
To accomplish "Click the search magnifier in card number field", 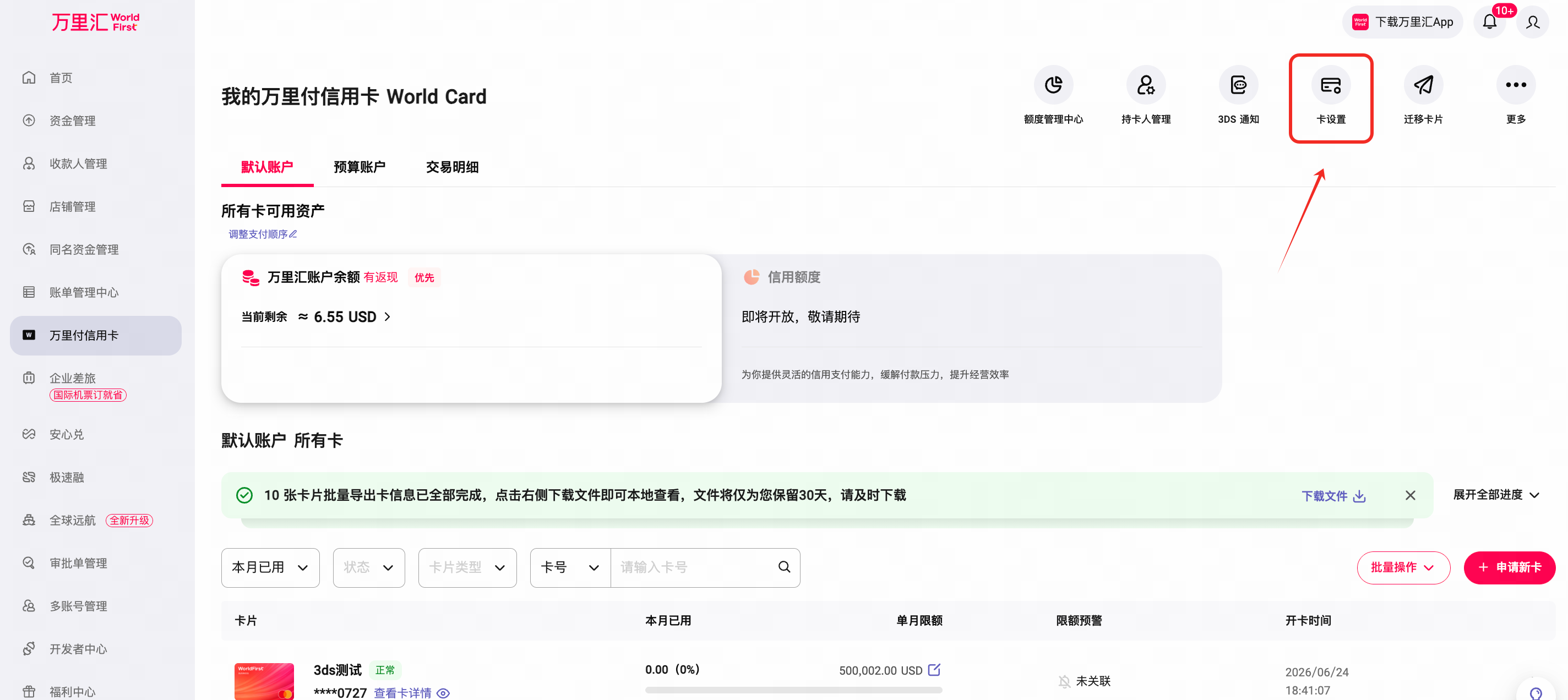I will (784, 567).
